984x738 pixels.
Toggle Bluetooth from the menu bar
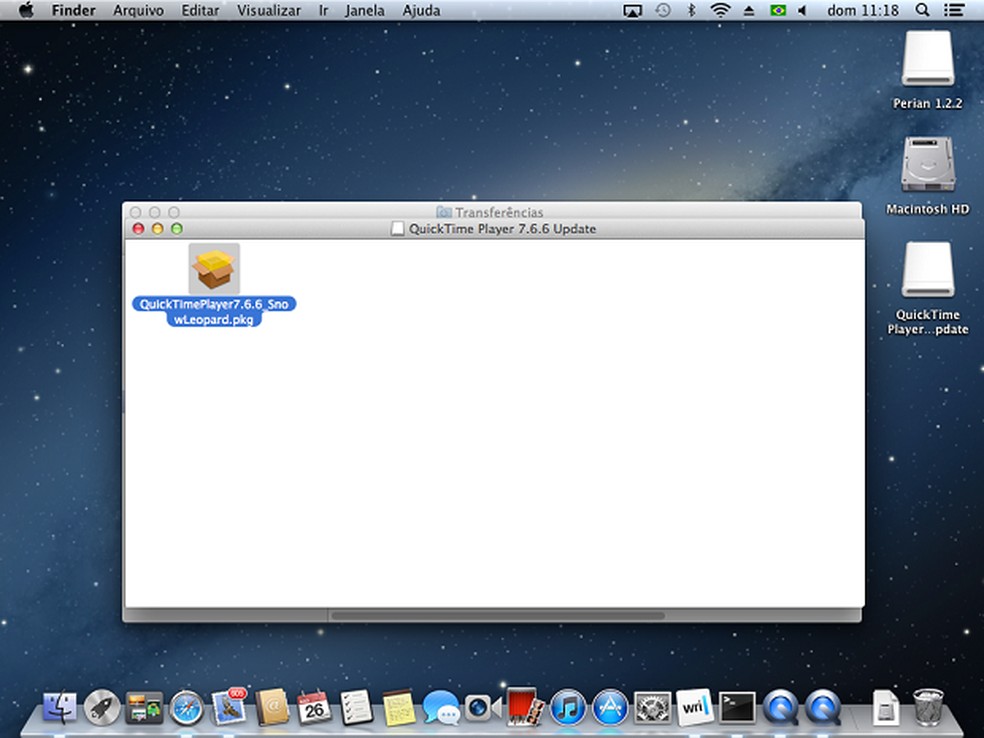(x=692, y=10)
